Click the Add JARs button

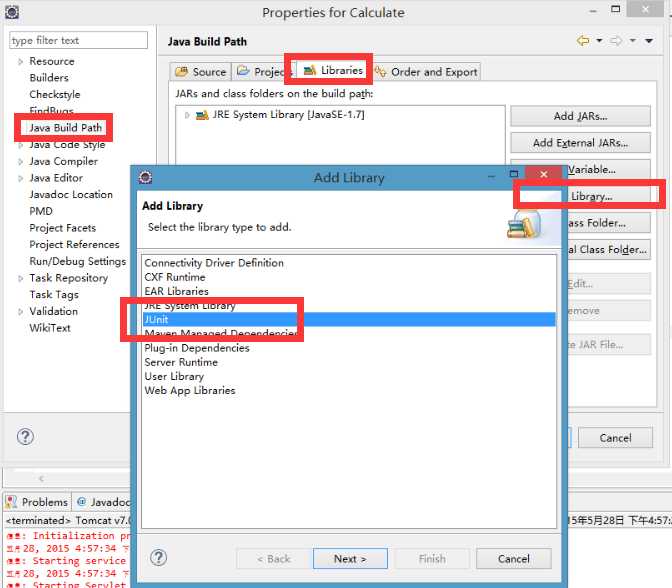580,116
